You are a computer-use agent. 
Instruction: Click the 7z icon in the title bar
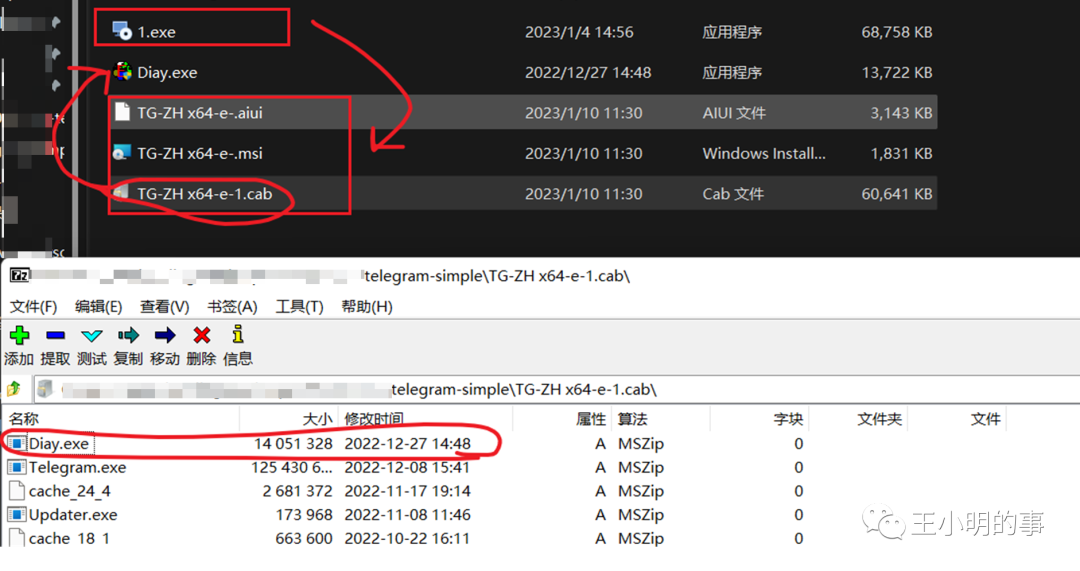pos(19,276)
